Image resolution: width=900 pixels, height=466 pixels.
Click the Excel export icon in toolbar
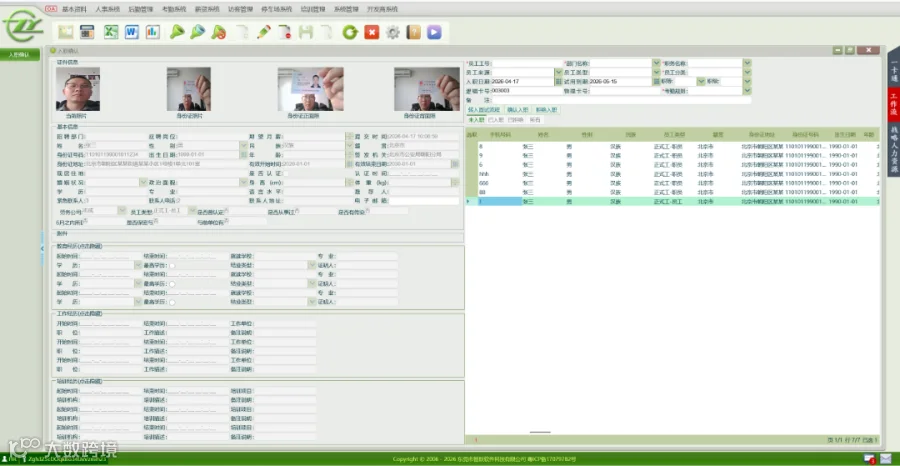(x=111, y=32)
